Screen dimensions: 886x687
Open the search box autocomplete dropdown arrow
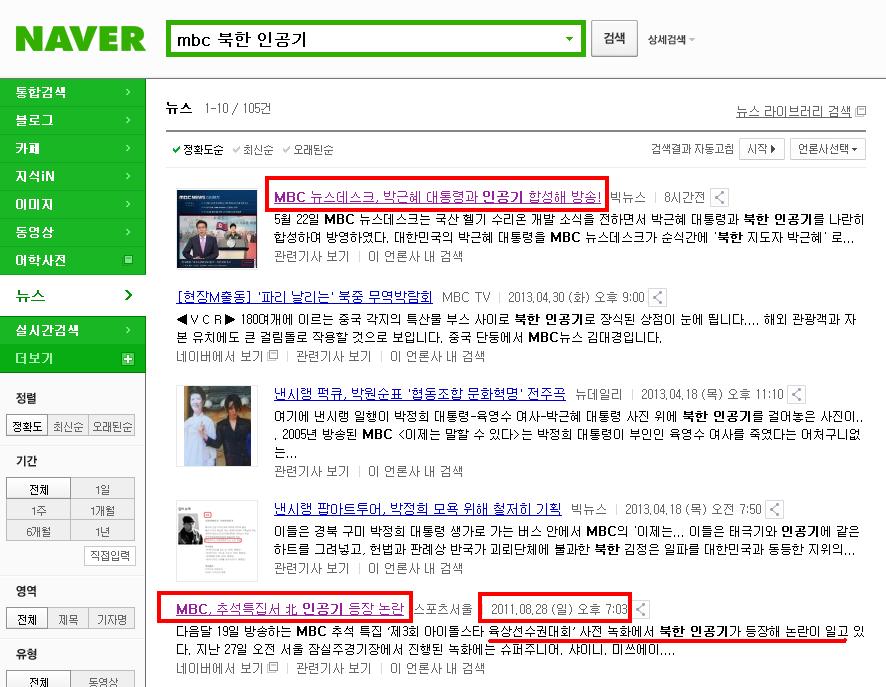(x=570, y=39)
